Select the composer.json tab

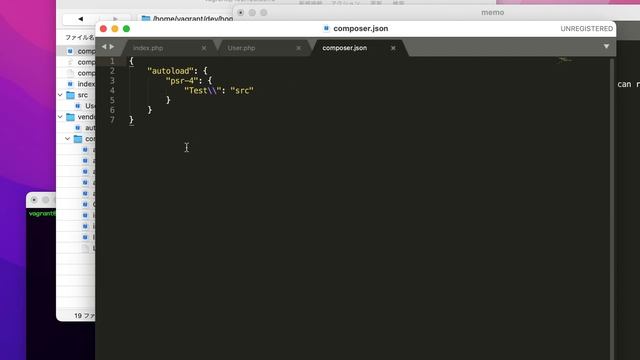[x=344, y=48]
